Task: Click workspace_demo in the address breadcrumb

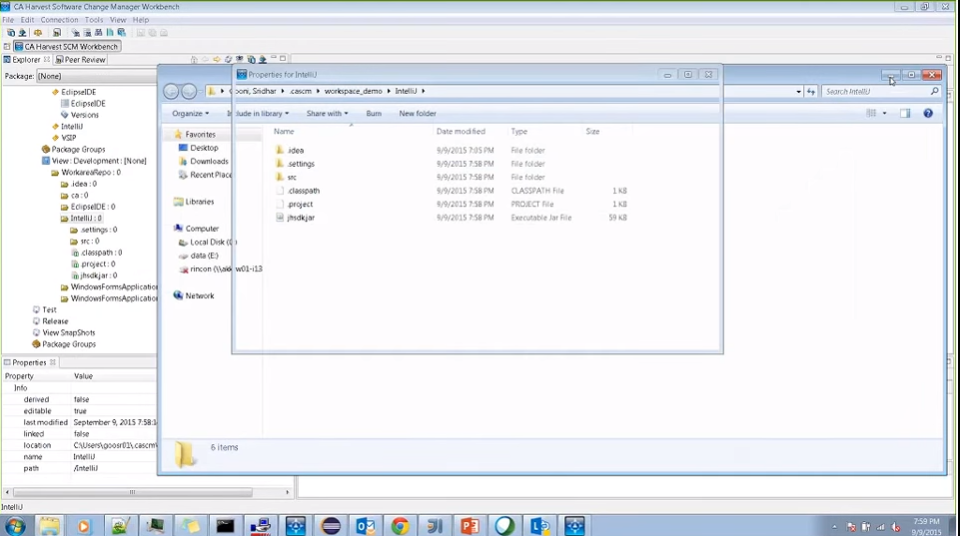Action: click(353, 91)
